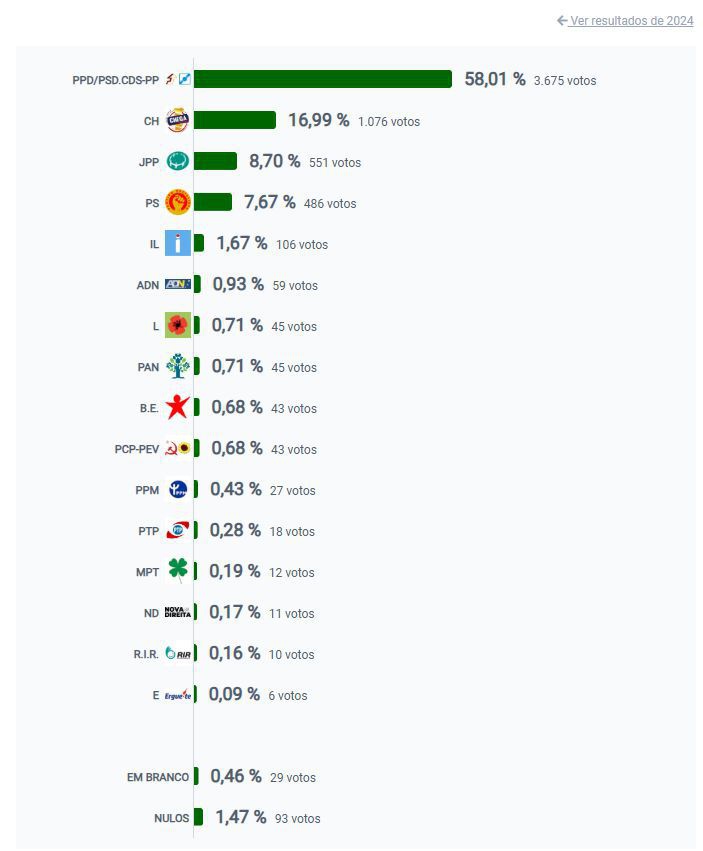This screenshot has height=851, width=703.
Task: Click the Iniciativa Liberal blue logo
Action: [177, 244]
